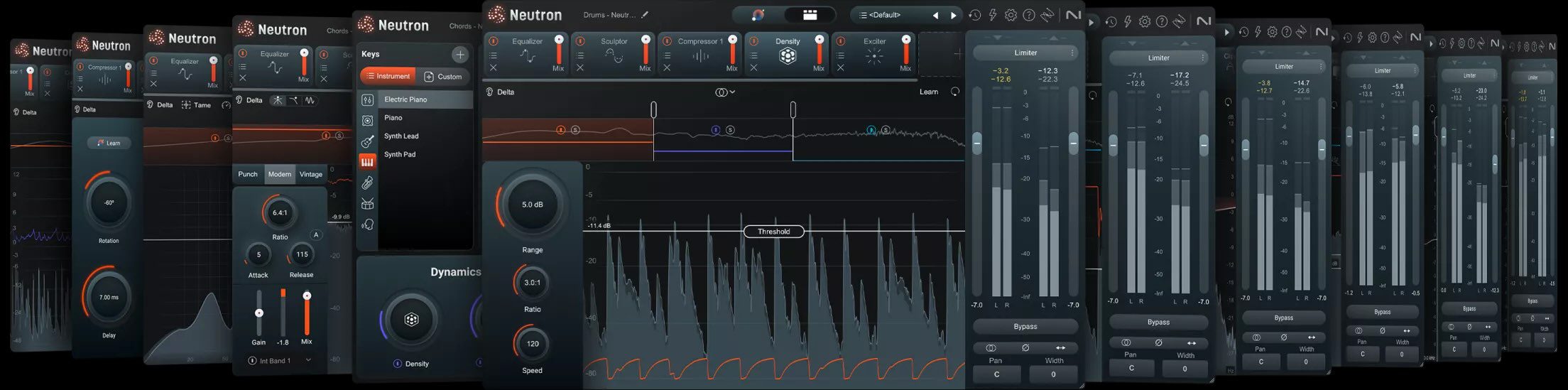Open the Density module preset list icon
This screenshot has width=1568, height=390.
tap(754, 55)
